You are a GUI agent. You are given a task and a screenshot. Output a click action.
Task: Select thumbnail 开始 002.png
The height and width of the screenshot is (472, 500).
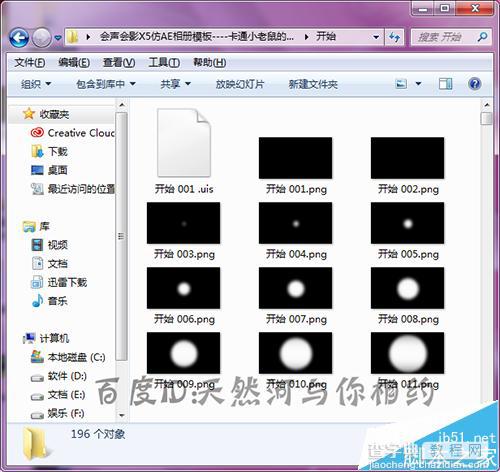click(407, 158)
